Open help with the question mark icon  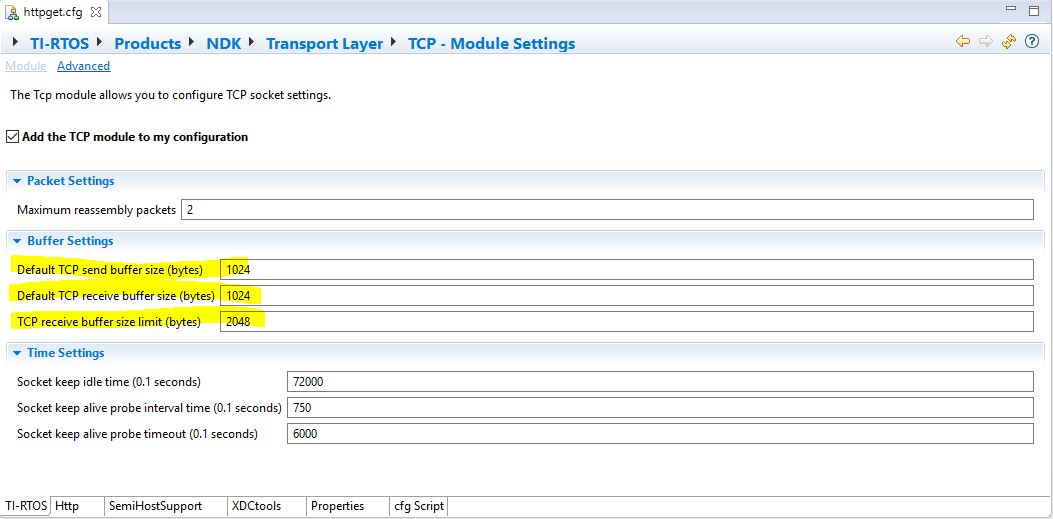pos(1032,41)
